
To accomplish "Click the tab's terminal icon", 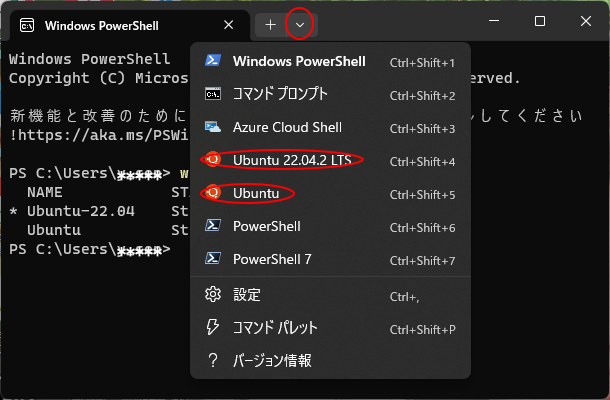I will [x=27, y=26].
